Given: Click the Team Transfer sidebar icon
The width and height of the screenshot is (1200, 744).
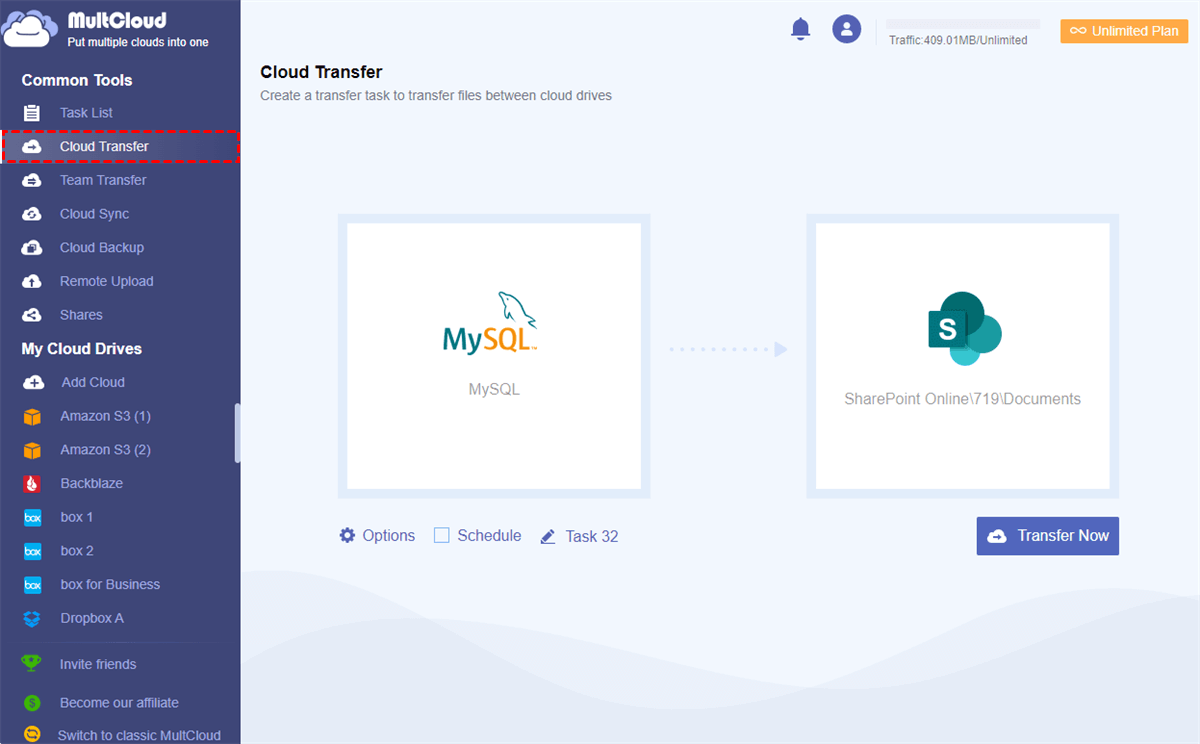Looking at the screenshot, I should [x=32, y=180].
